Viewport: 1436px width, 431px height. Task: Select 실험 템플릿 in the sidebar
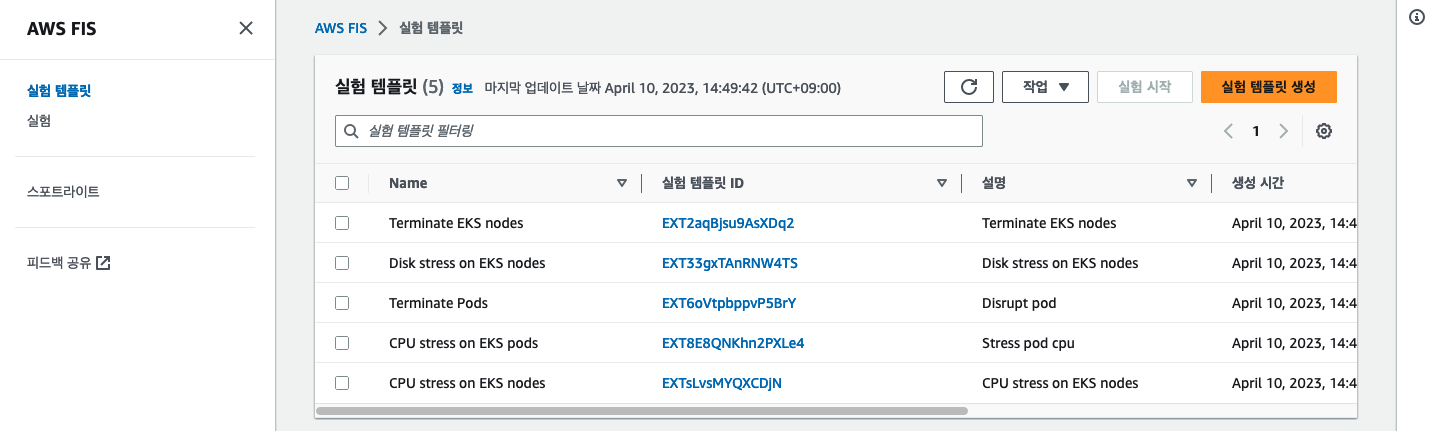click(59, 91)
